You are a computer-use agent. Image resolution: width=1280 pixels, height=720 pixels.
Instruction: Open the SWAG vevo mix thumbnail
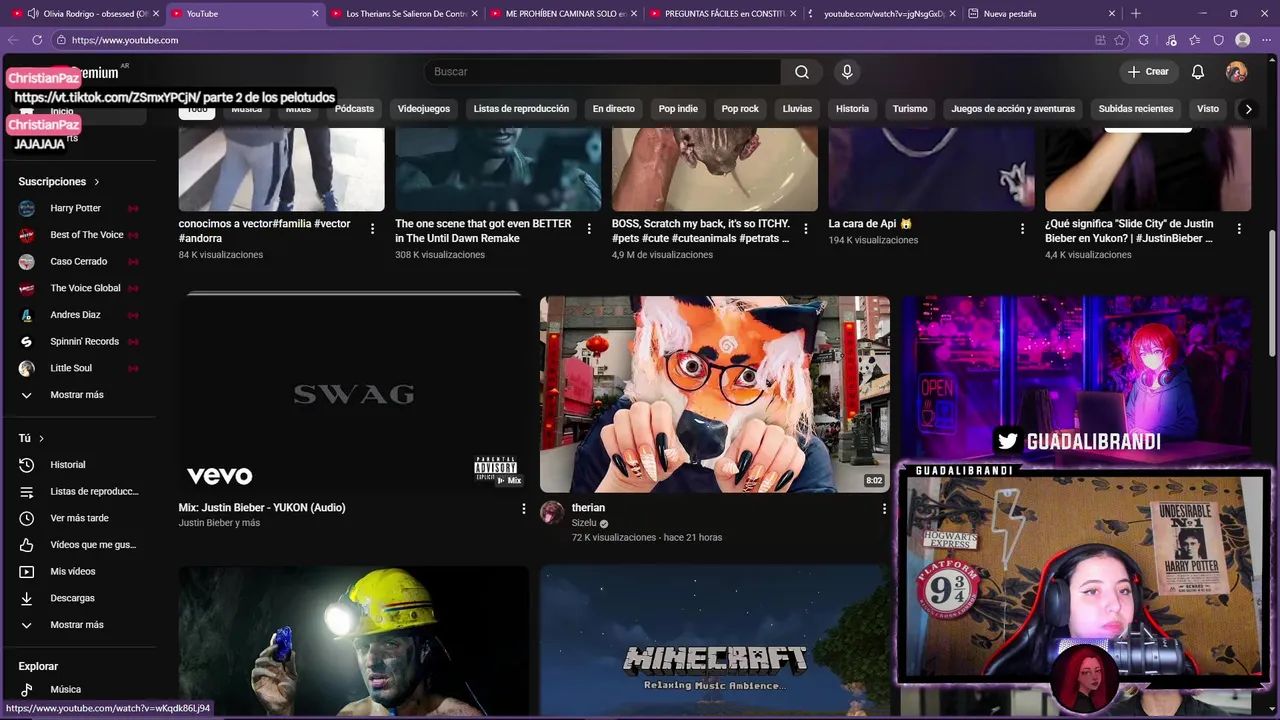click(x=354, y=394)
